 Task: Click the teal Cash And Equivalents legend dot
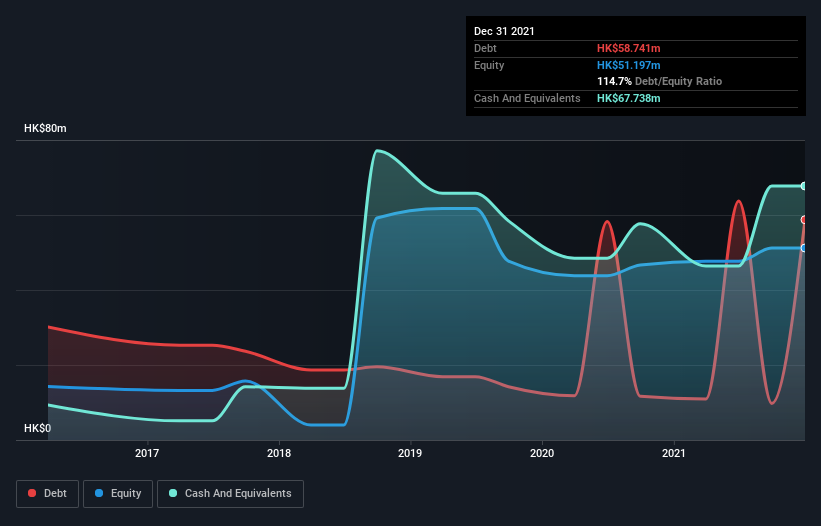tap(173, 493)
